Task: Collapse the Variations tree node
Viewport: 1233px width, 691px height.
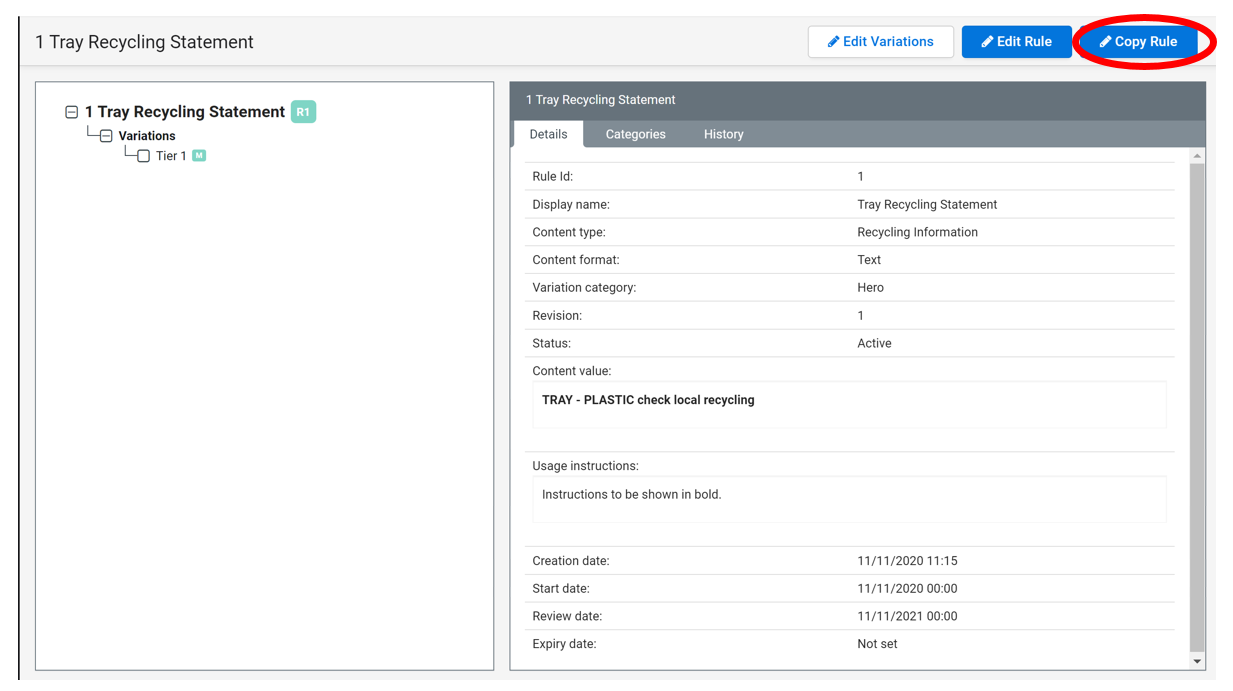Action: (x=106, y=136)
